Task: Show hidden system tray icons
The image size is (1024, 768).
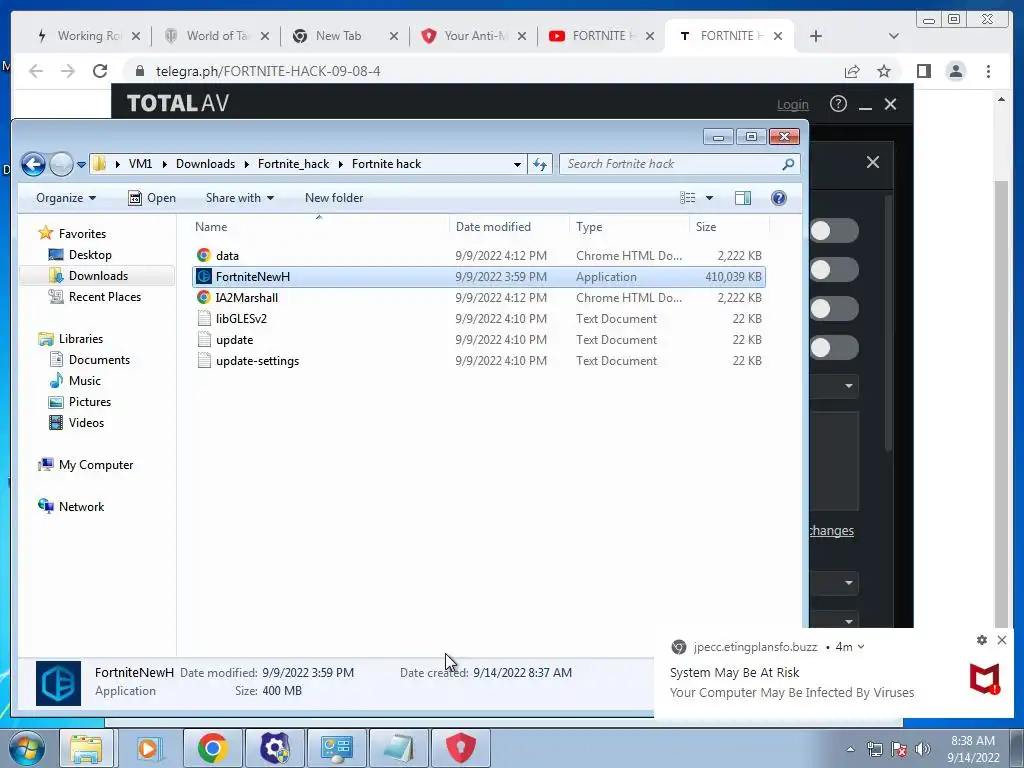Action: (x=850, y=749)
